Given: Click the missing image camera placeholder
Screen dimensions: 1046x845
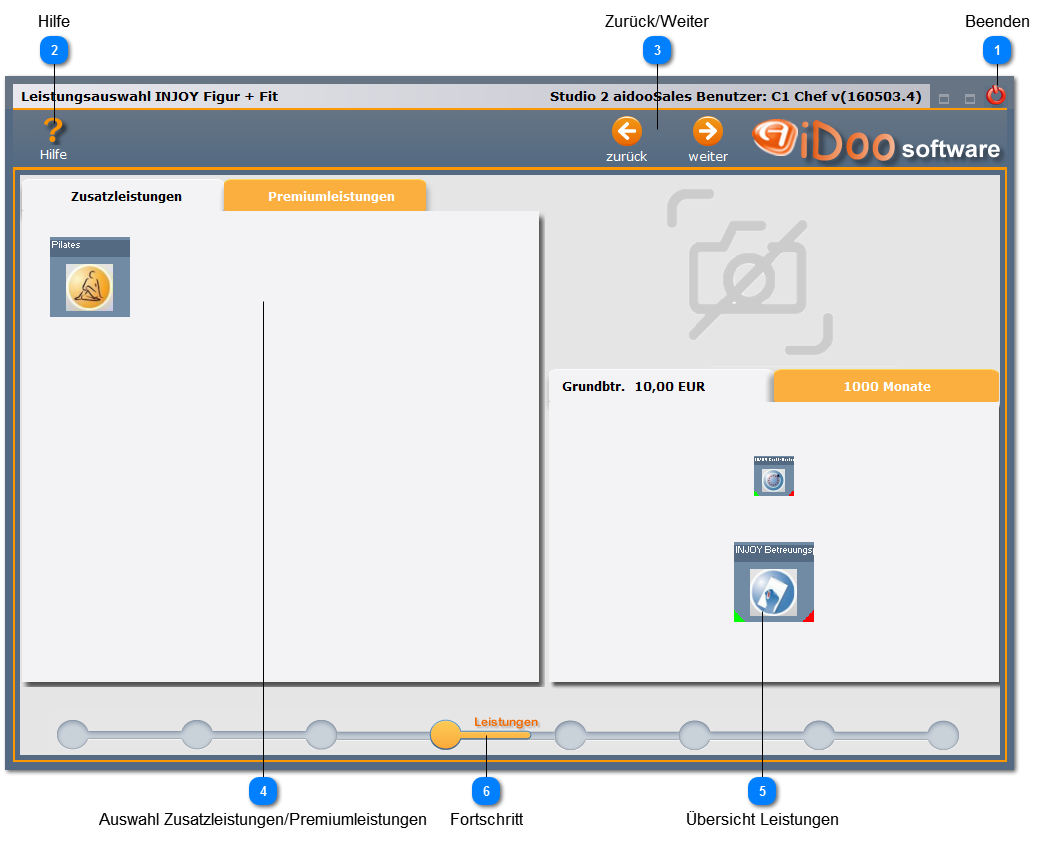Looking at the screenshot, I should pyautogui.click(x=750, y=271).
